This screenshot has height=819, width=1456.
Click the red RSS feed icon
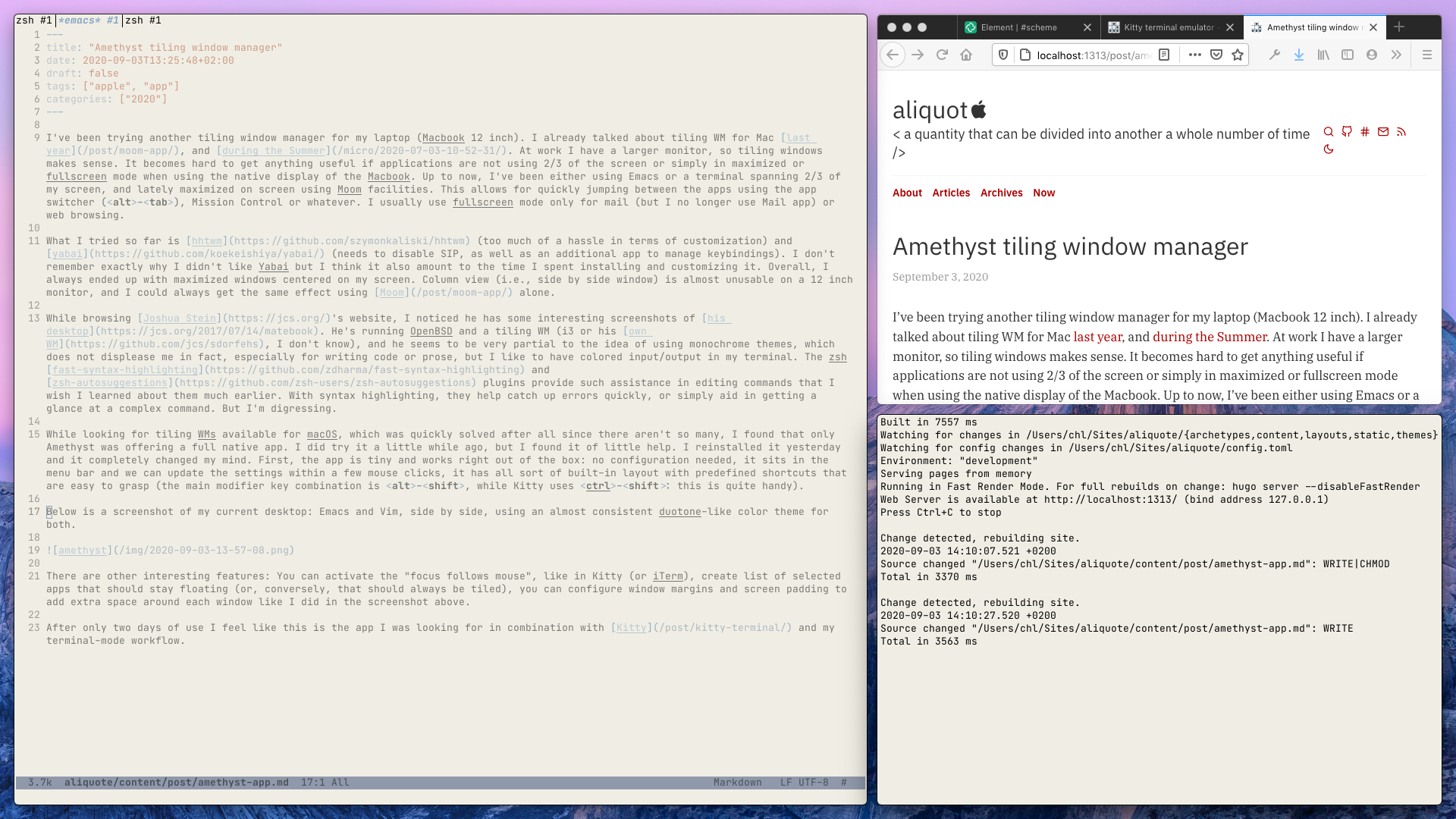(x=1401, y=132)
